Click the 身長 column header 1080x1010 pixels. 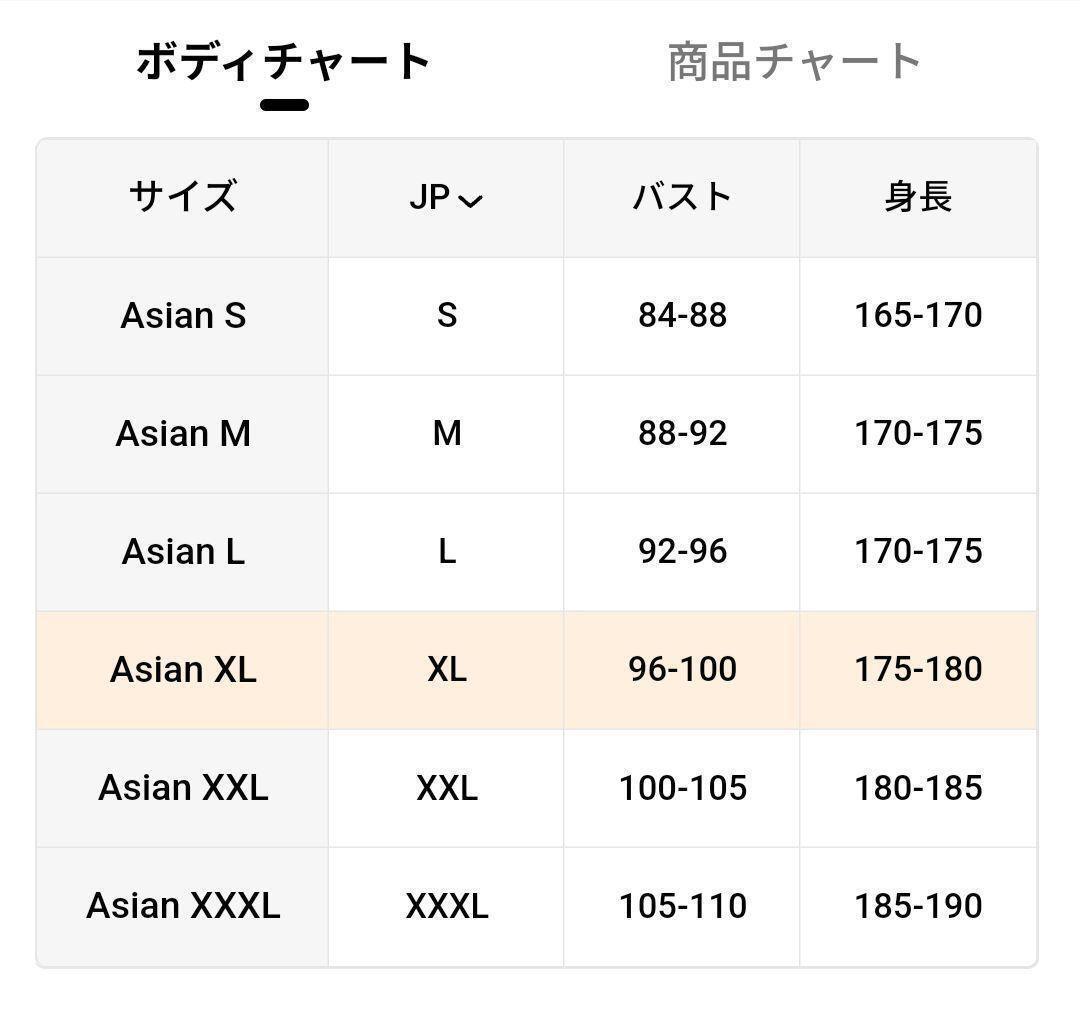click(x=917, y=197)
